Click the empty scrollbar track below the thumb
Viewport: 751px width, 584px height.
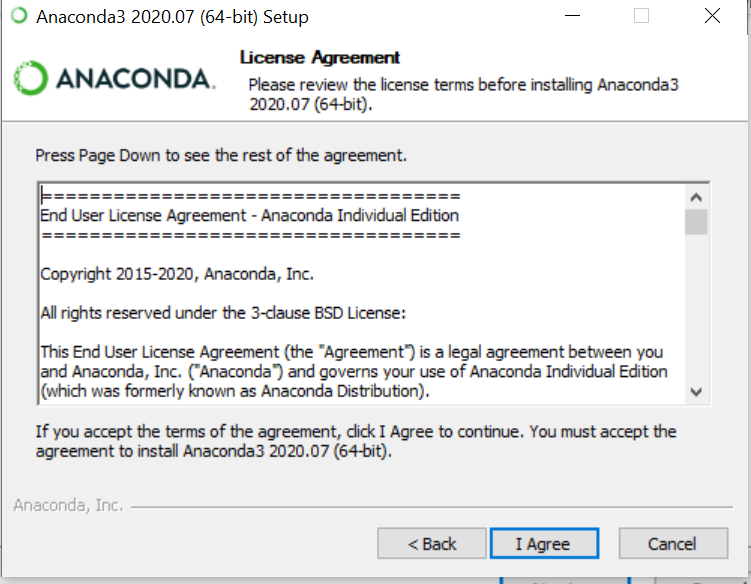coord(696,308)
